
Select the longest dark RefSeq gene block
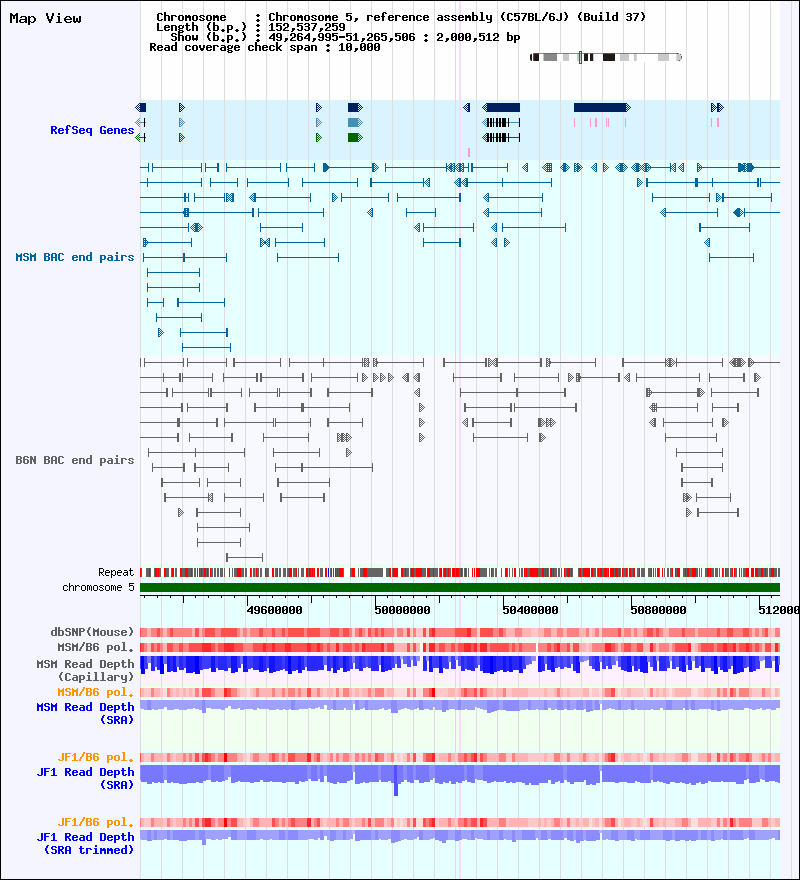pos(602,107)
